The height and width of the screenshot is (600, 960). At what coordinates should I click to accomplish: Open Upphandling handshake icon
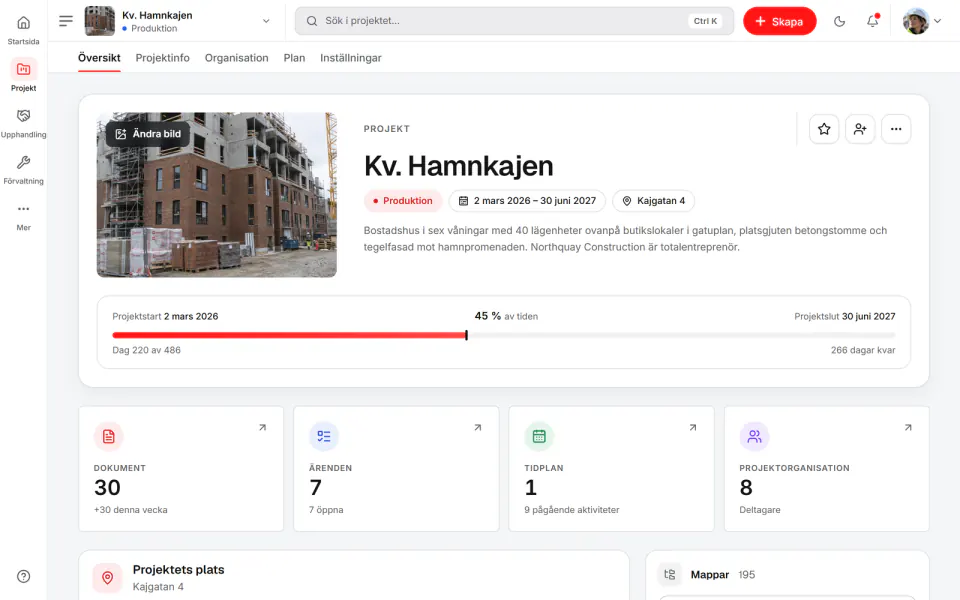point(23,116)
